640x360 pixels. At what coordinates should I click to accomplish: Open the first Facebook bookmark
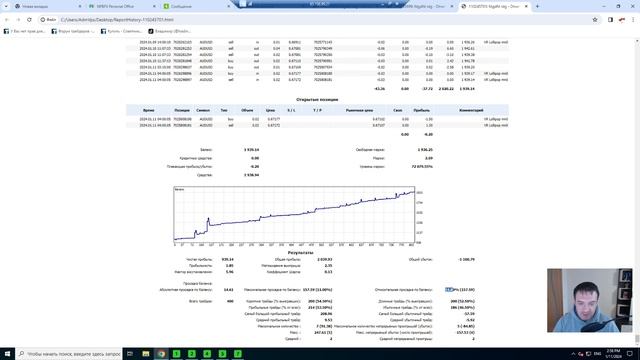click(x=24, y=31)
